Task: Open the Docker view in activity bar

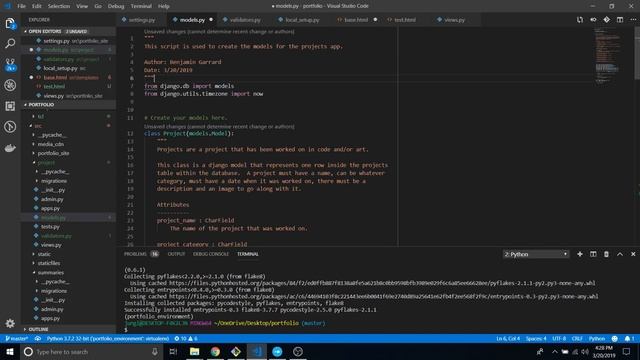Action: 10,148
